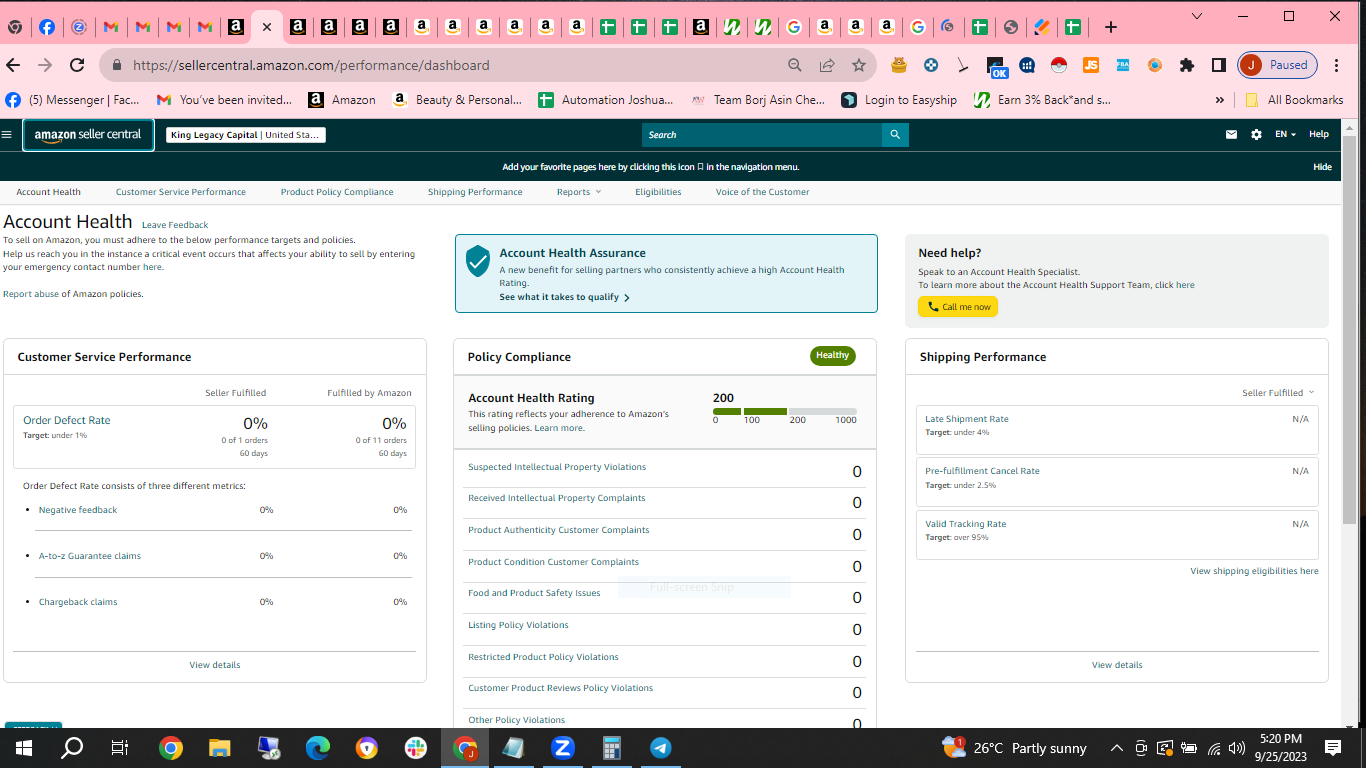
Task: Toggle the Chrome side panel icon
Action: pos(1218,65)
